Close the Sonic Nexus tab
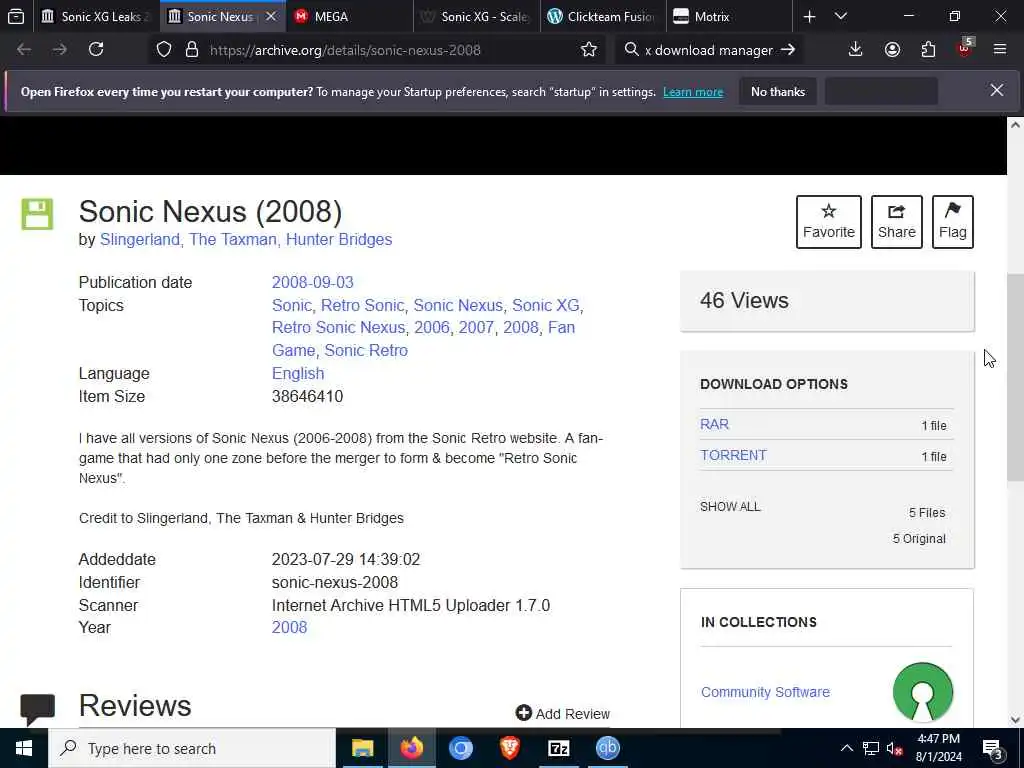Viewport: 1024px width, 768px height. pyautogui.click(x=271, y=16)
